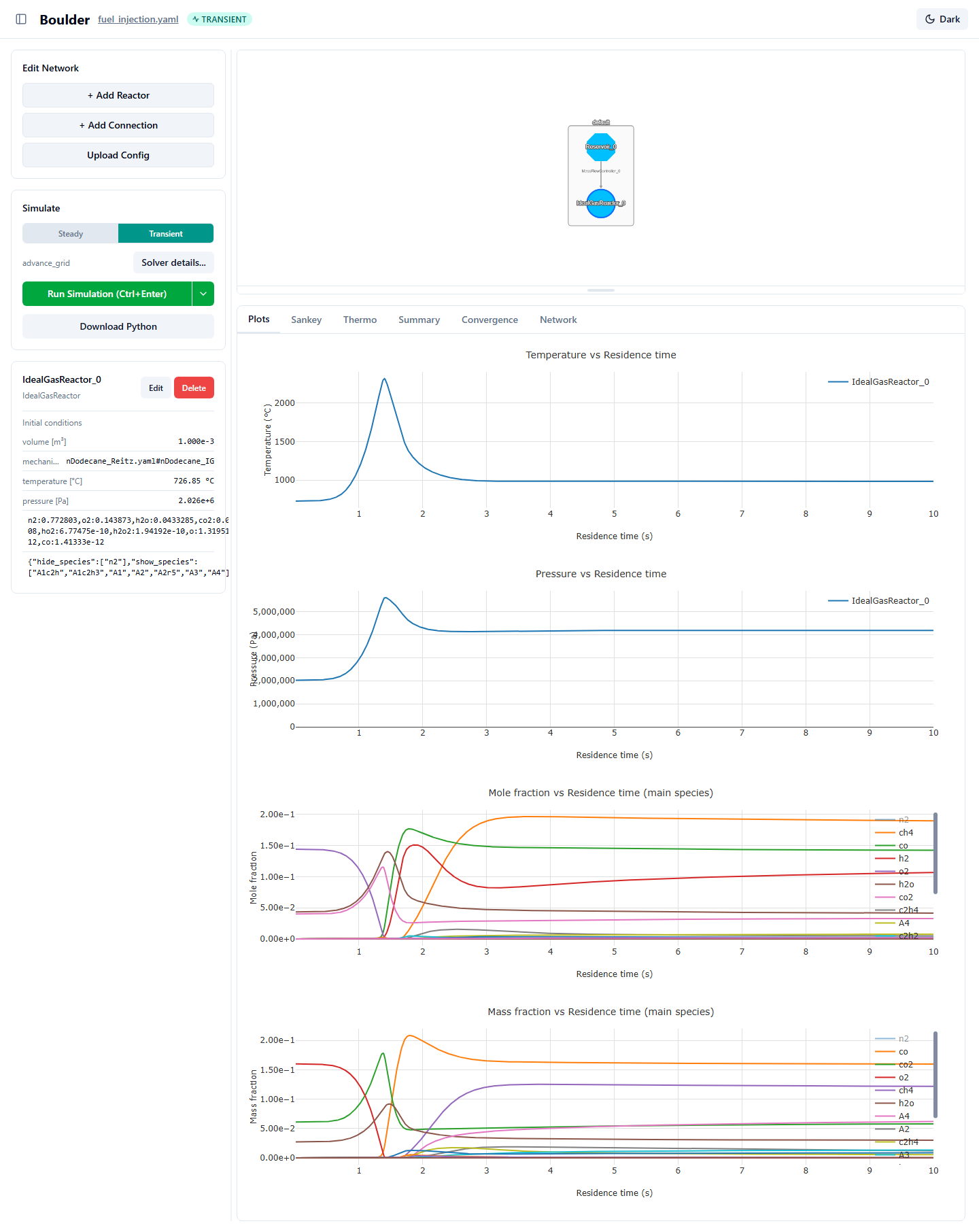Toggle IdealGasReactor_0 legend in temperature plot

(878, 382)
